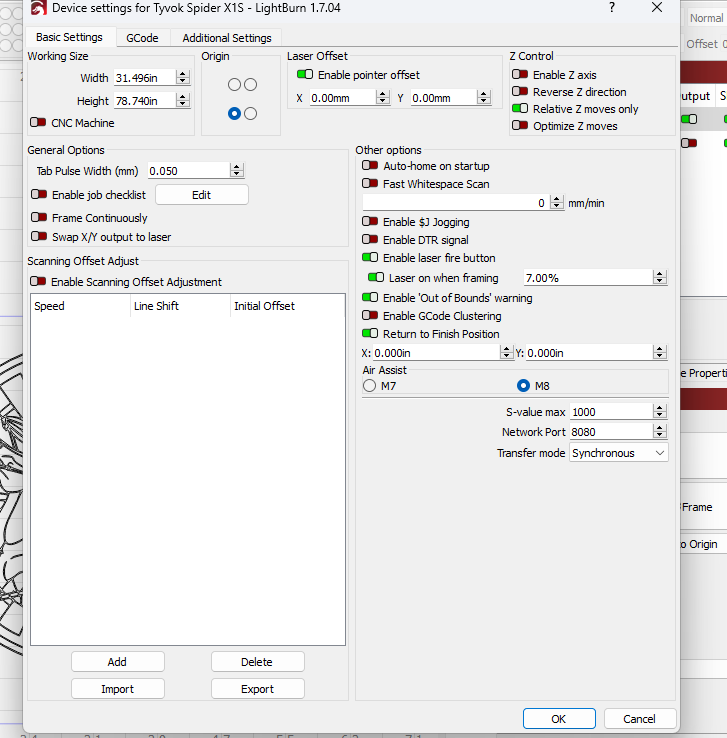Click the Export button
This screenshot has width=727, height=738.
point(257,689)
